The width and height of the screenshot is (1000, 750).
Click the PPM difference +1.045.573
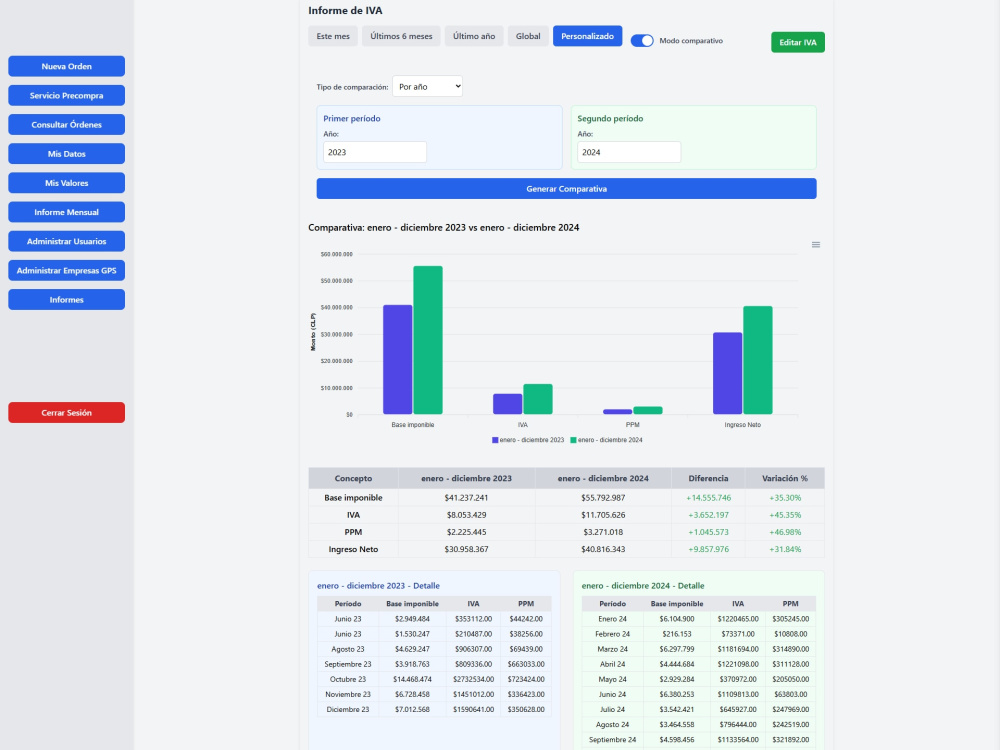click(708, 533)
